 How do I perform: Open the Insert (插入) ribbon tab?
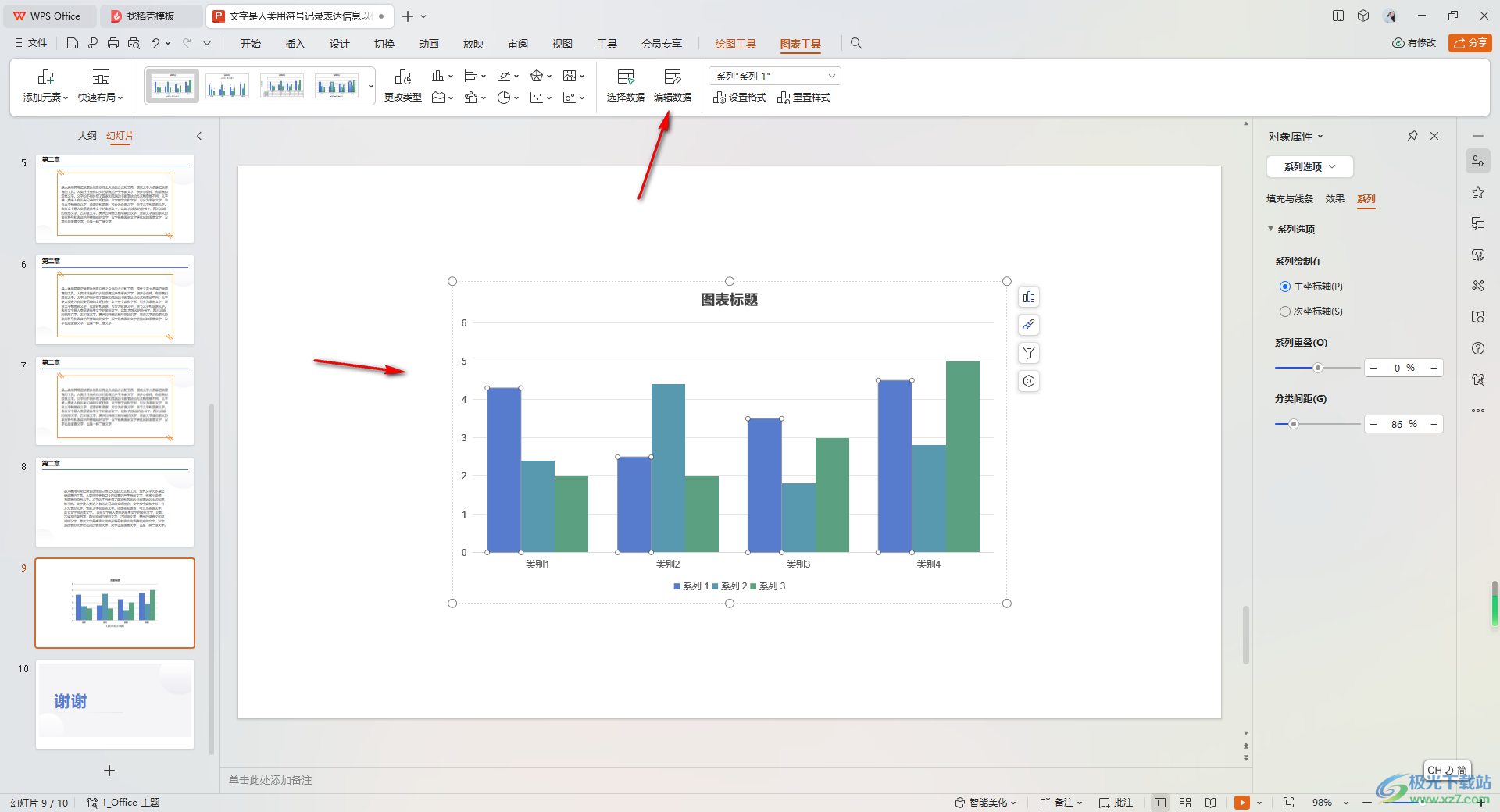click(295, 44)
